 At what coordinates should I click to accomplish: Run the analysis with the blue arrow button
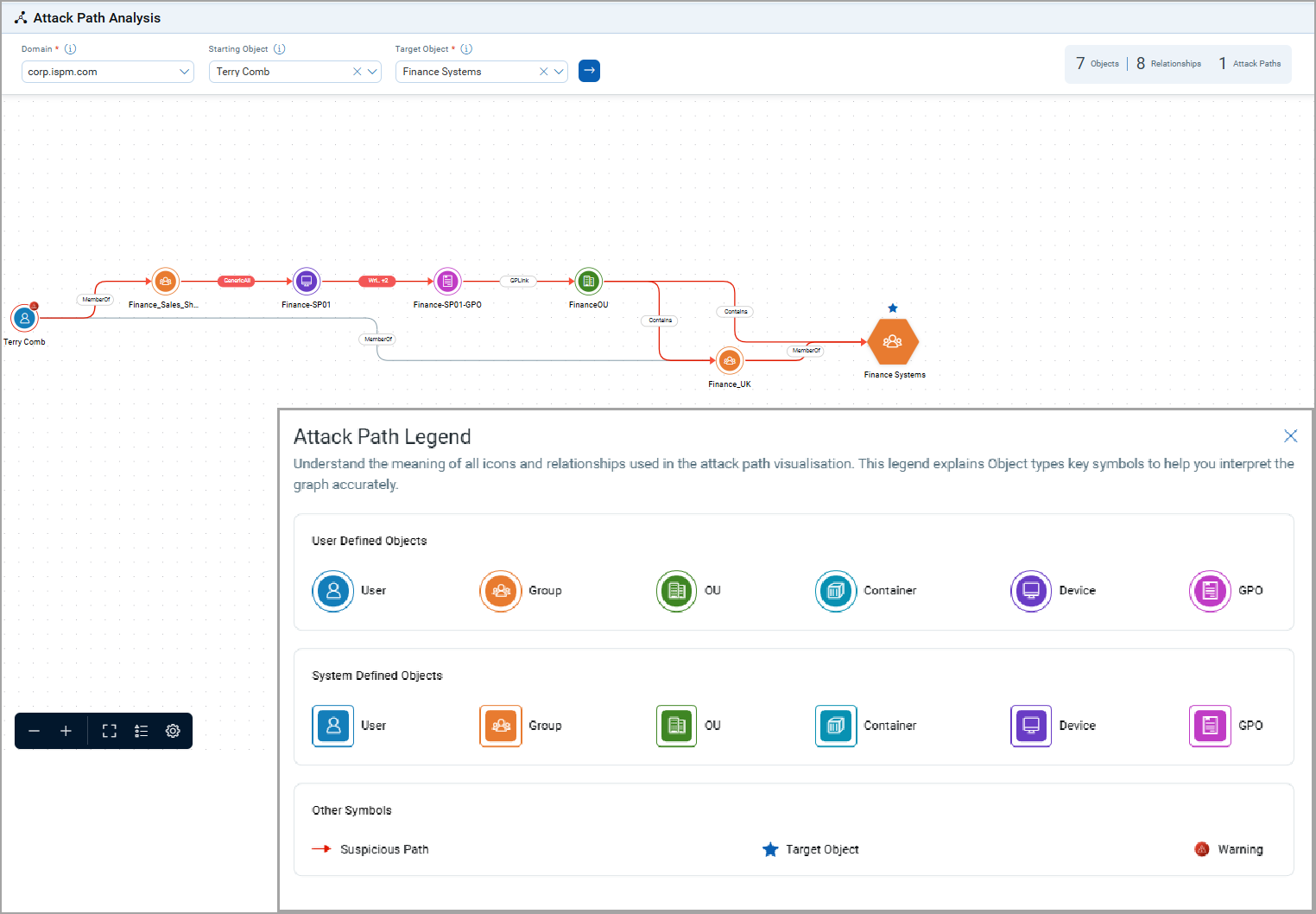click(589, 71)
